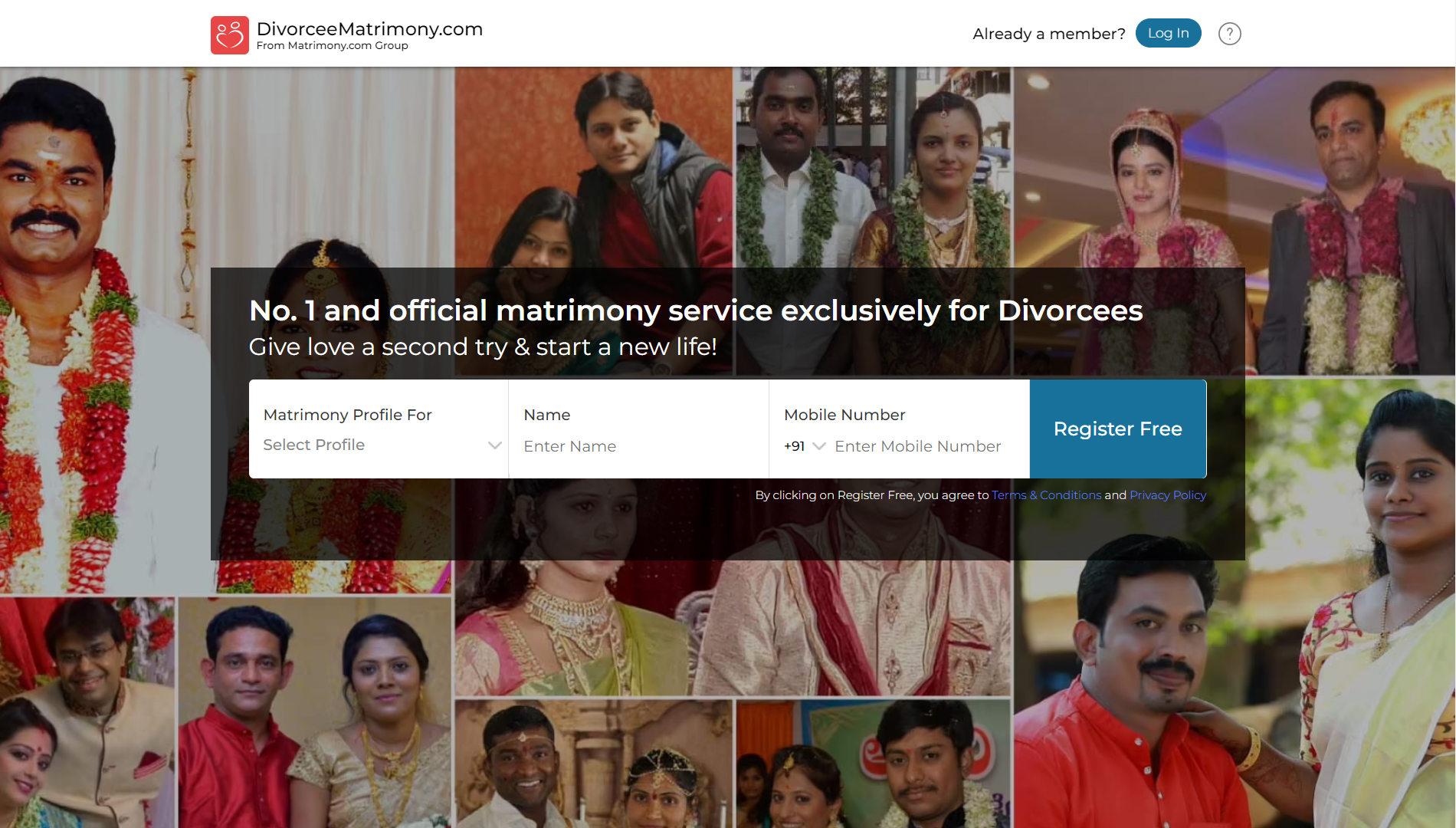Screen dimensions: 1456x828
Task: Click the Register Free button
Action: point(1117,429)
